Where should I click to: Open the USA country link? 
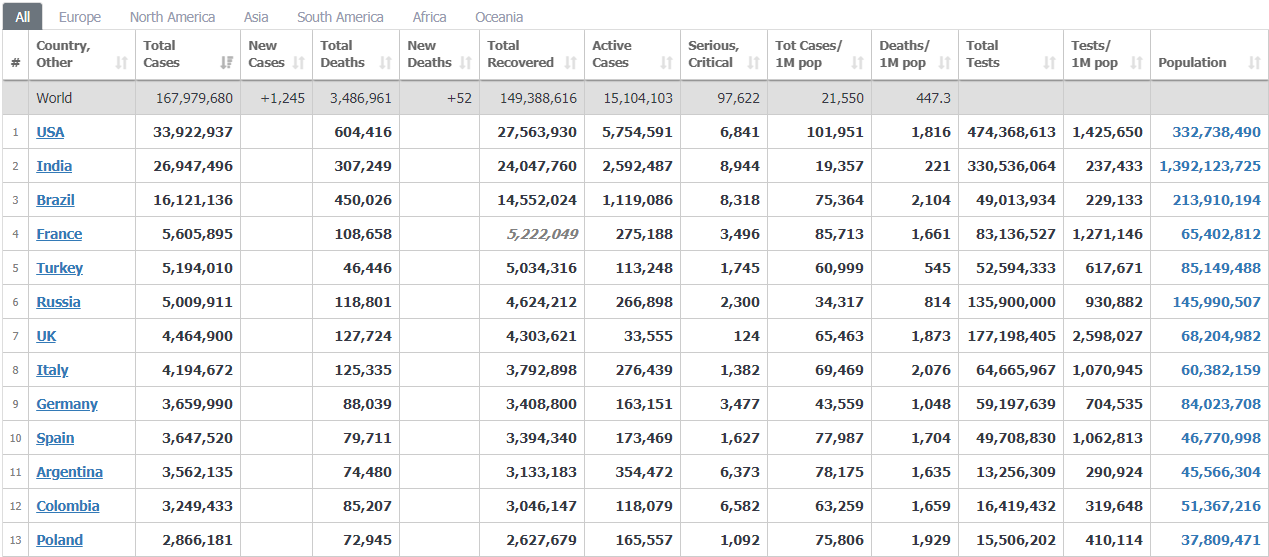coord(50,132)
